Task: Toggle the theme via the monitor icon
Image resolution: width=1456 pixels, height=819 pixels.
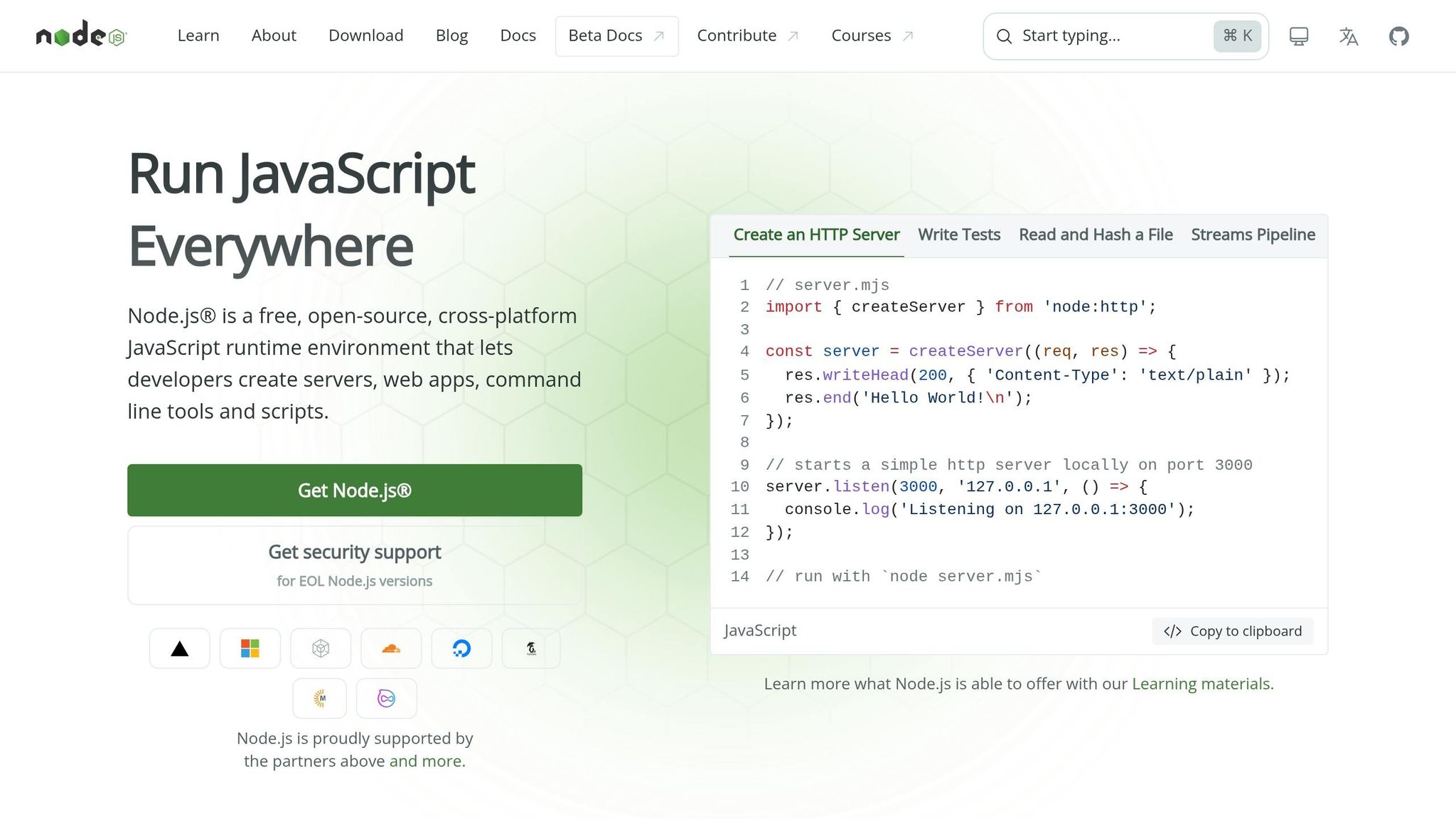Action: [1299, 36]
